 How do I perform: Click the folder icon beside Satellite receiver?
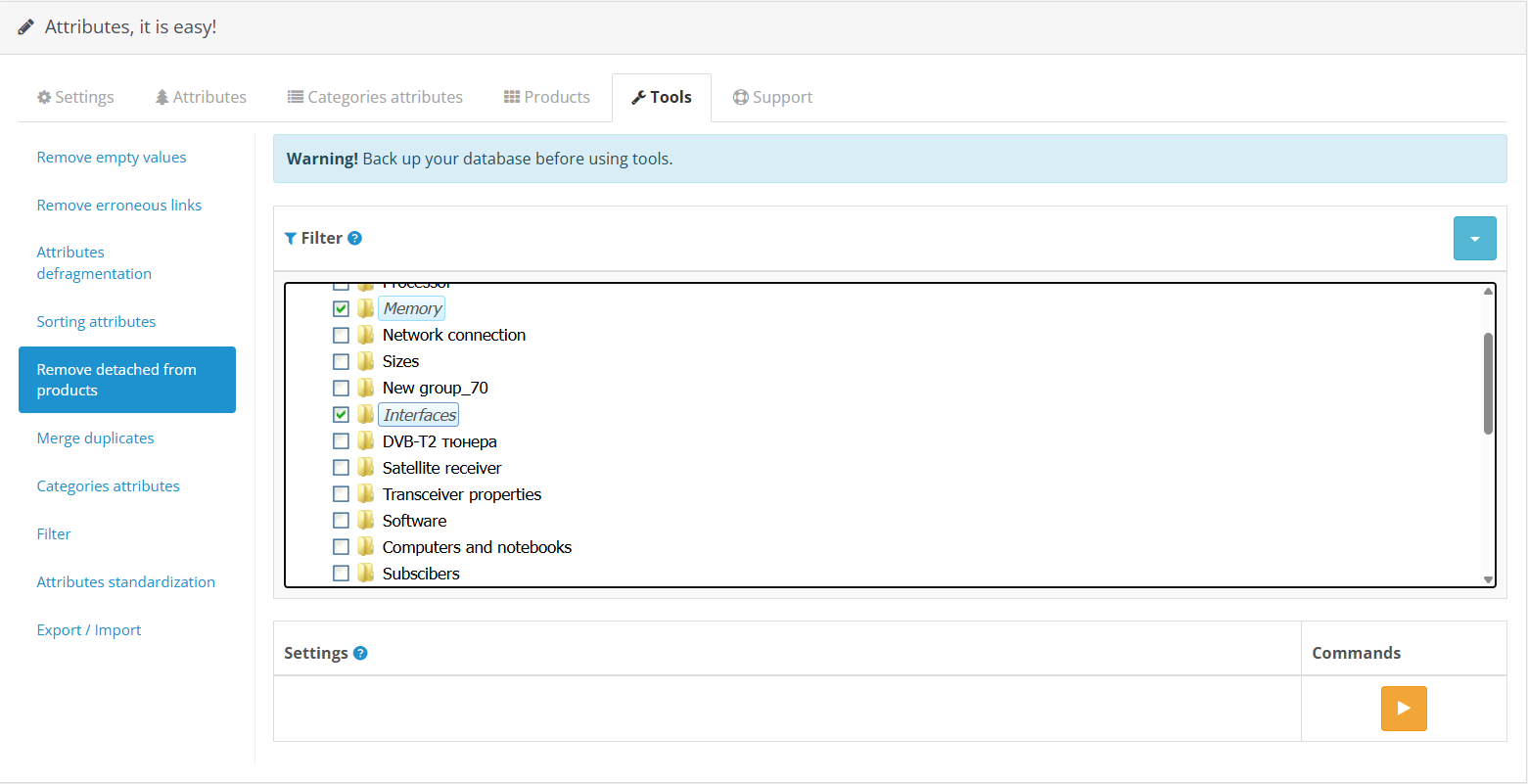[365, 468]
